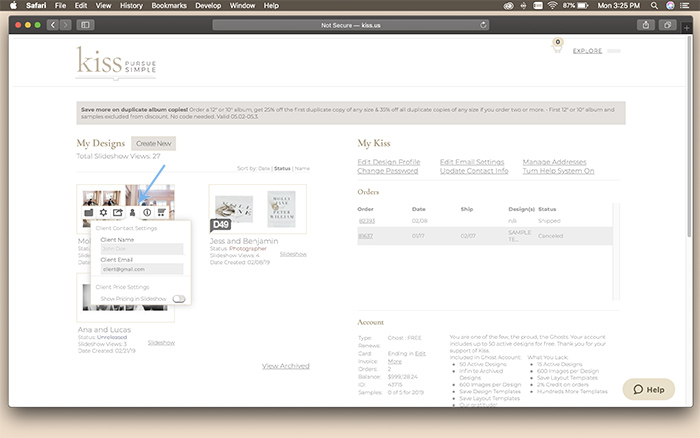
Task: Show all tabs overview button
Action: click(x=667, y=25)
